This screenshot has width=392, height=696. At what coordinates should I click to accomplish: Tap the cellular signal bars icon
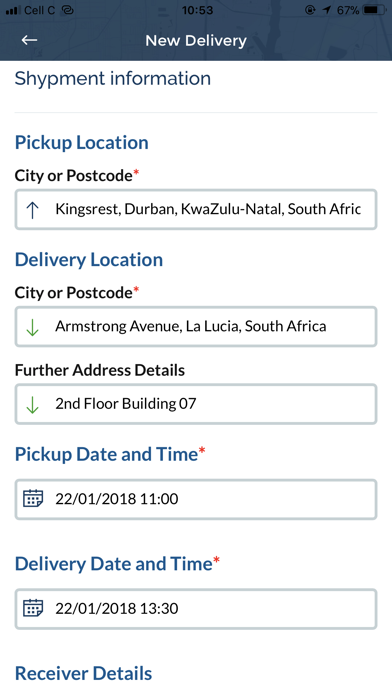pos(13,10)
